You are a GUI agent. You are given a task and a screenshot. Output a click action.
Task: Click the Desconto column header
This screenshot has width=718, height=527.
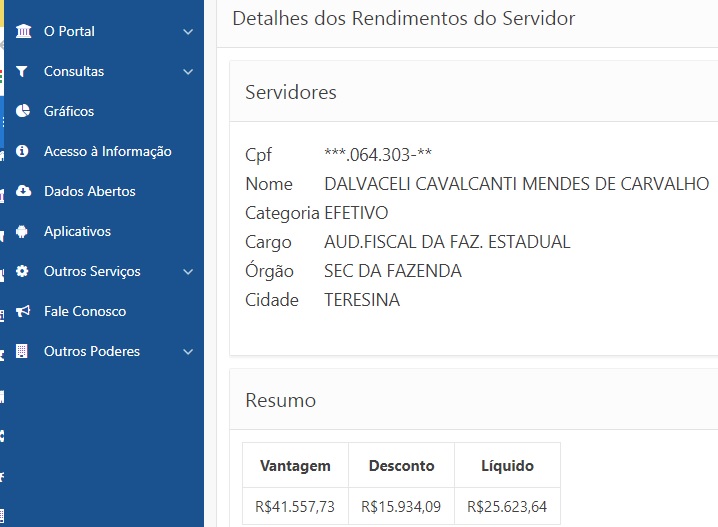402,466
